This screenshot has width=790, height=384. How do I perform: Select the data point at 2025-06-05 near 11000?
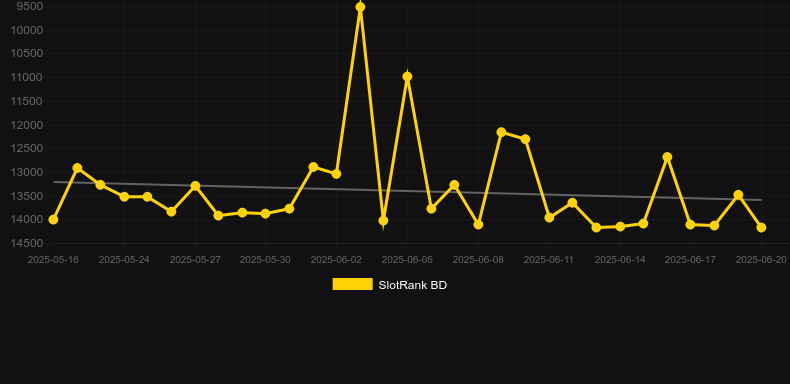click(408, 77)
